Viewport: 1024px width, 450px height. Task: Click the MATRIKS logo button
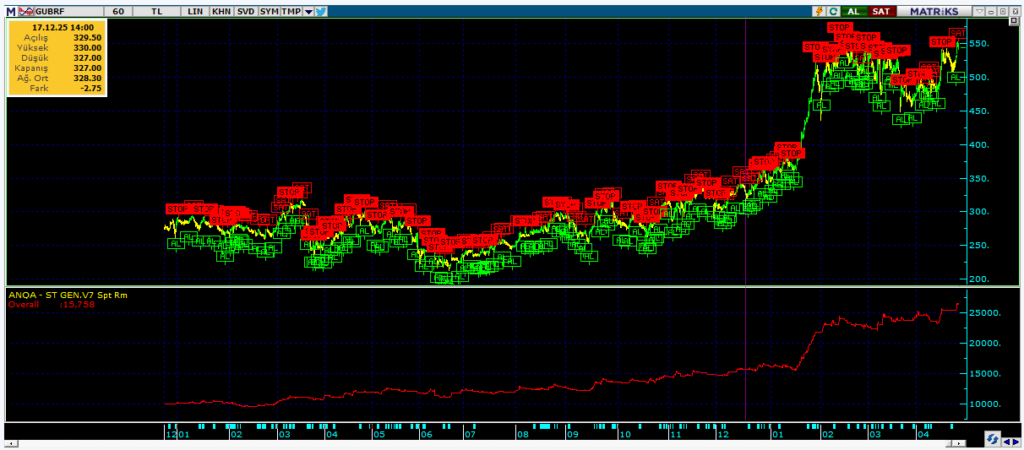tap(934, 11)
